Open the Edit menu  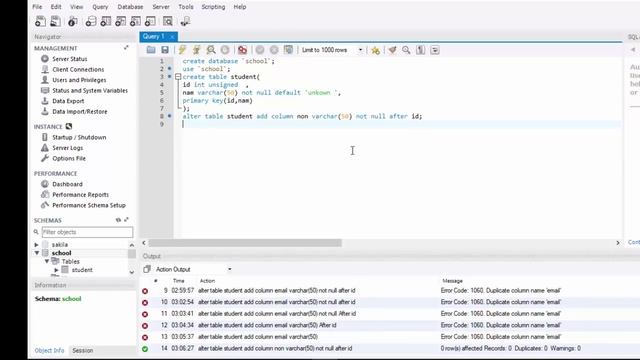click(x=56, y=7)
